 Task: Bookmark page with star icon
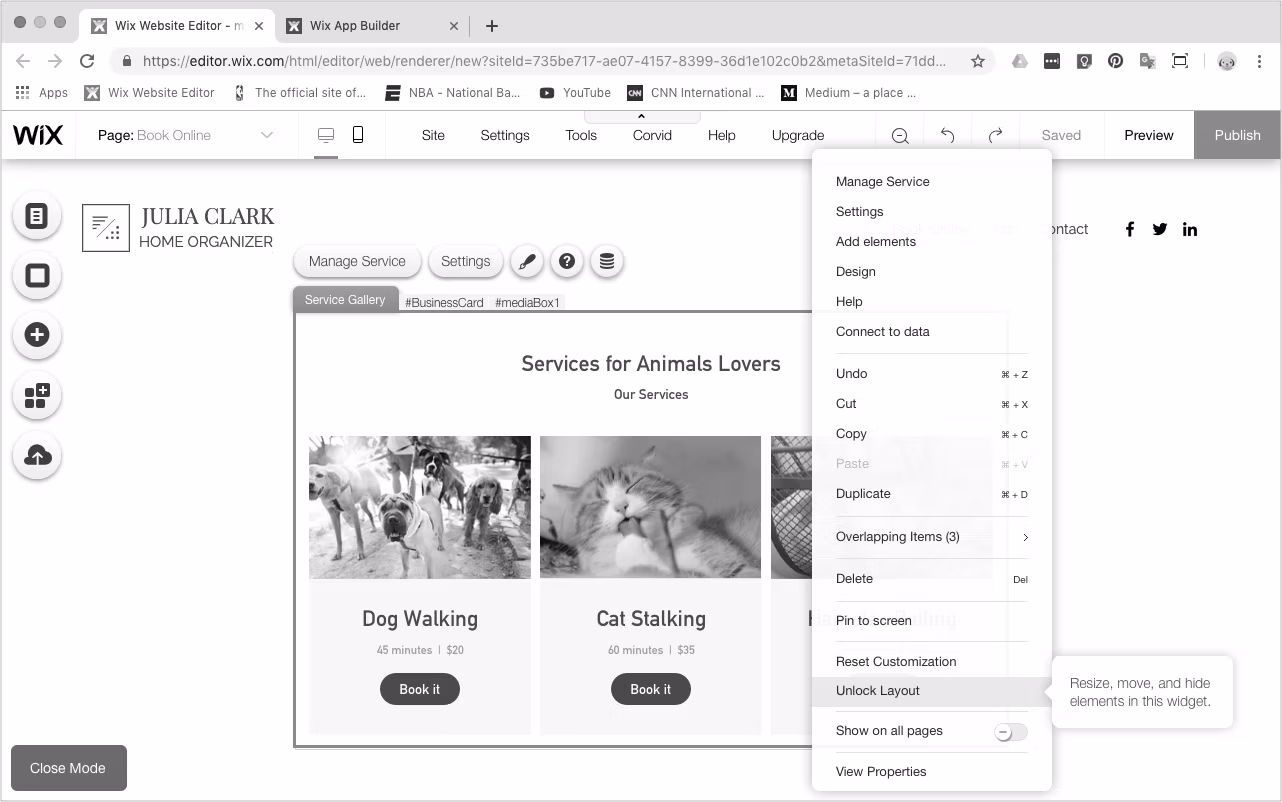(x=978, y=61)
